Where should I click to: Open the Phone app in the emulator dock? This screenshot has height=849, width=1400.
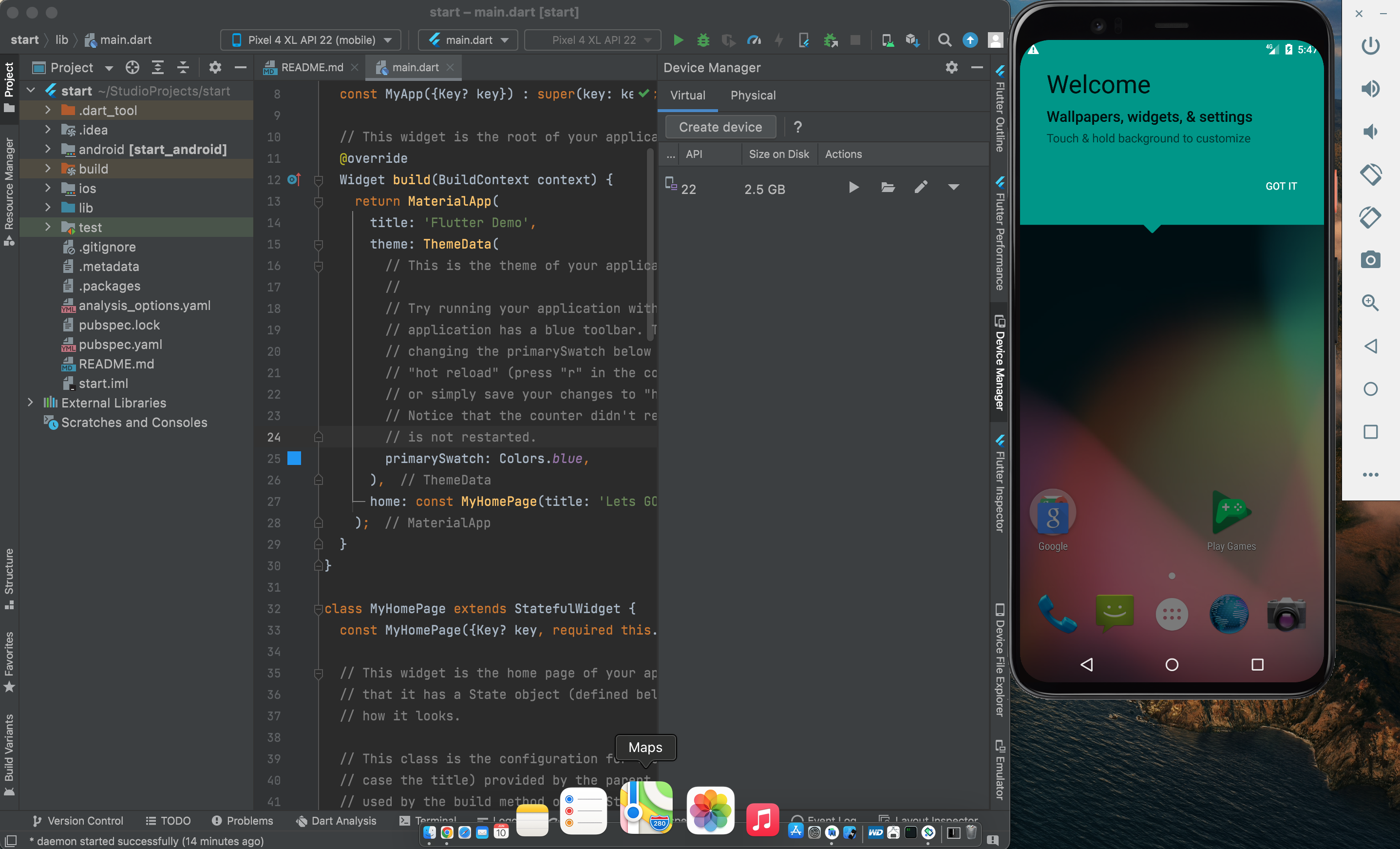coord(1057,614)
